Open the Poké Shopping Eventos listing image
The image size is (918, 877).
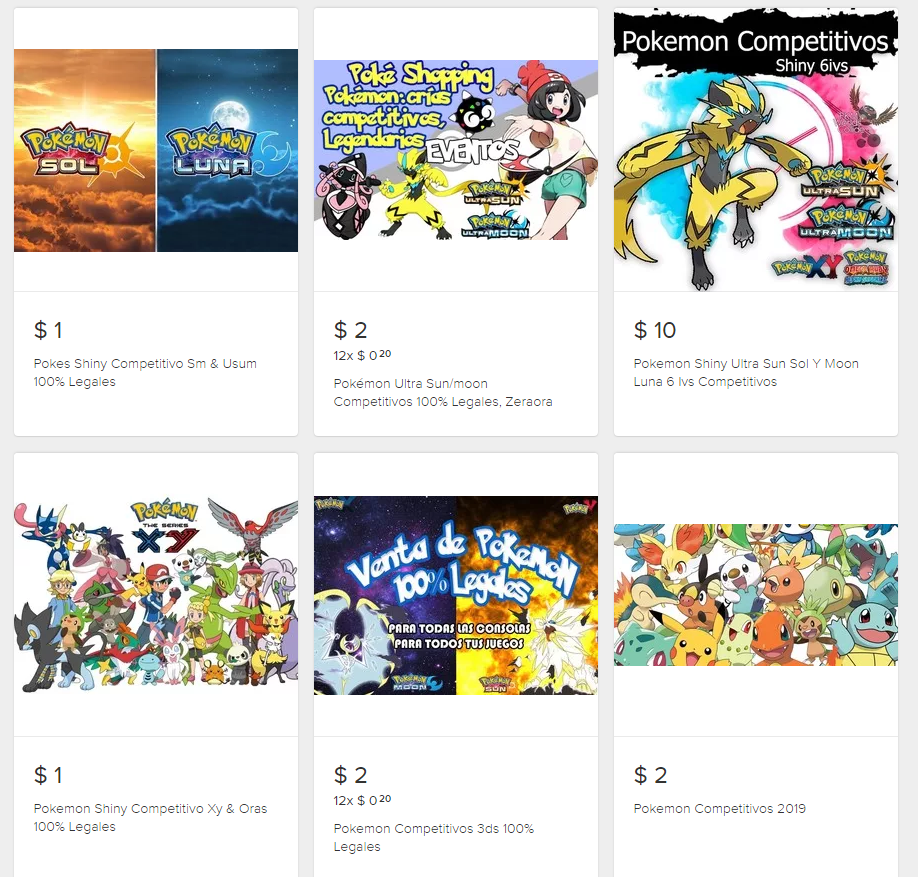(x=455, y=150)
